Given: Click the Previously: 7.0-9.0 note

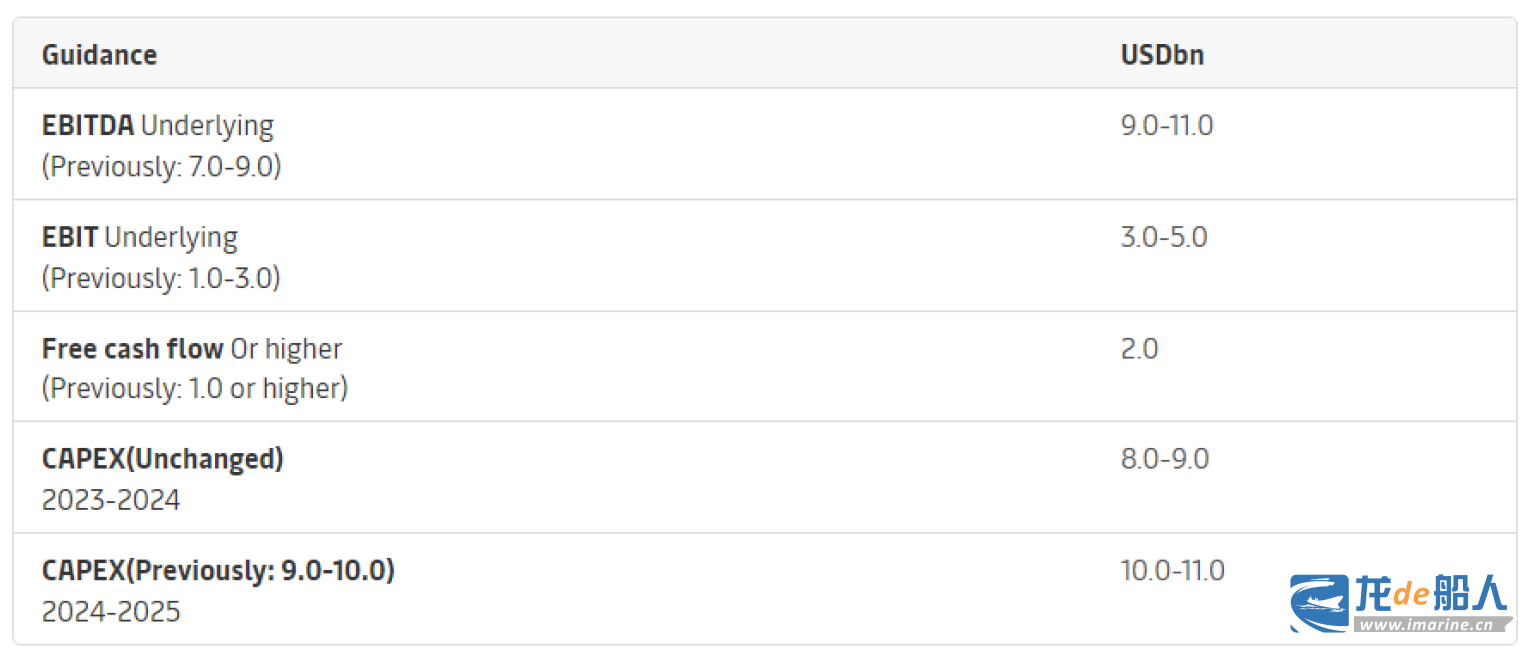Looking at the screenshot, I should (x=161, y=166).
